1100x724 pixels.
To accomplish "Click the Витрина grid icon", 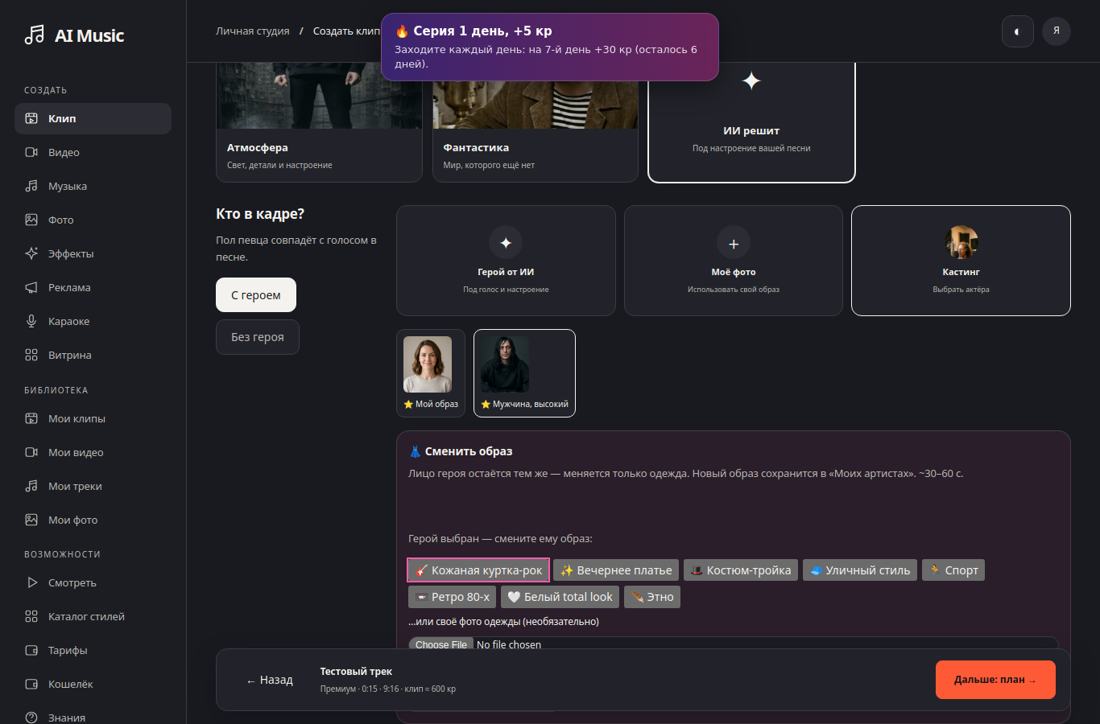I will (x=32, y=355).
